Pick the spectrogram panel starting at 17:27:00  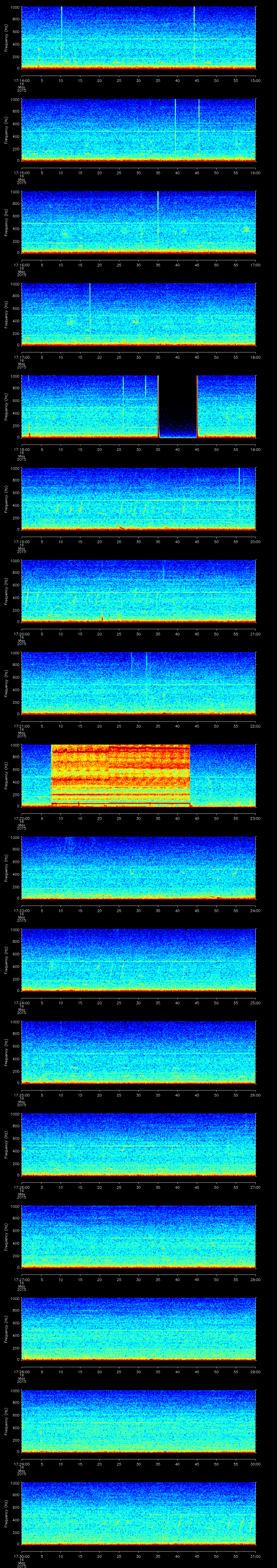pos(139,1237)
